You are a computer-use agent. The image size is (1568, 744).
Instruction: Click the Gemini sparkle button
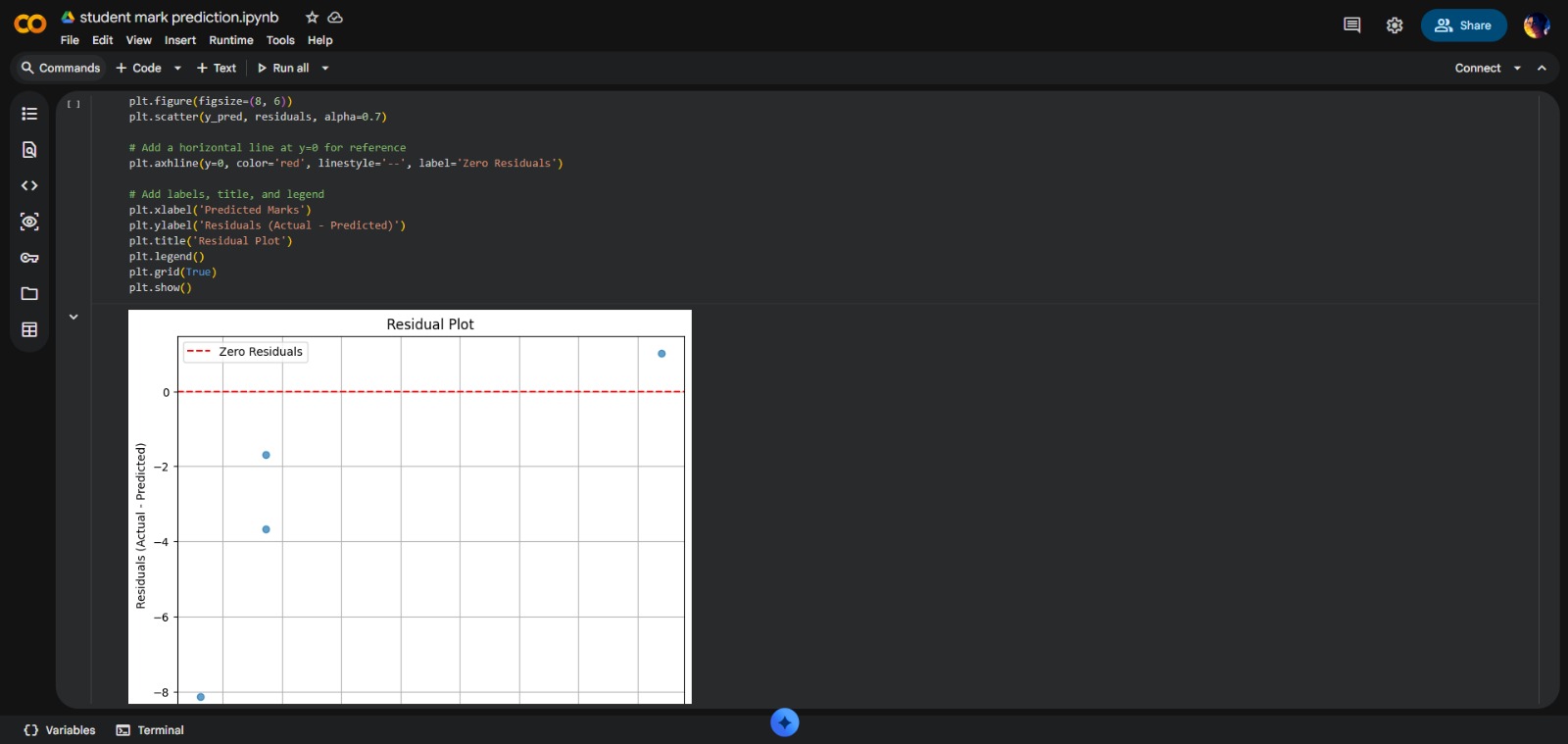[784, 722]
